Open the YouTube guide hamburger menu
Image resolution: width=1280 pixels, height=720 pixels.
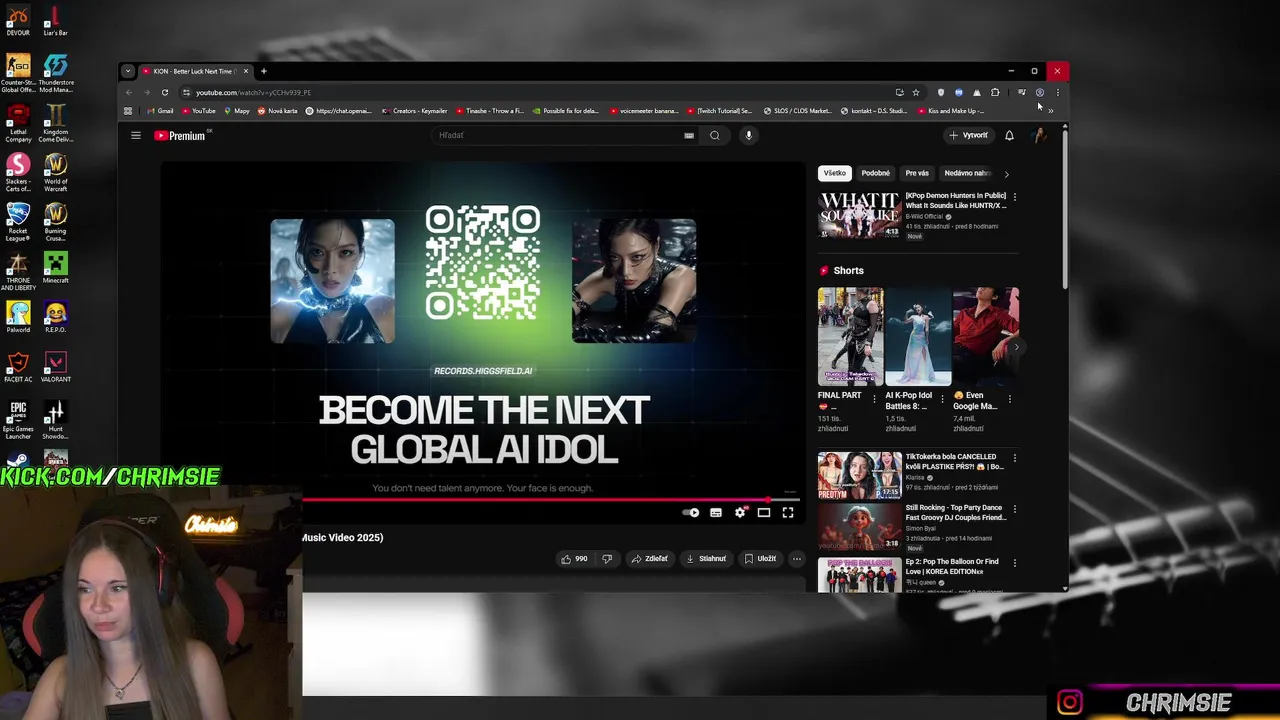click(136, 135)
